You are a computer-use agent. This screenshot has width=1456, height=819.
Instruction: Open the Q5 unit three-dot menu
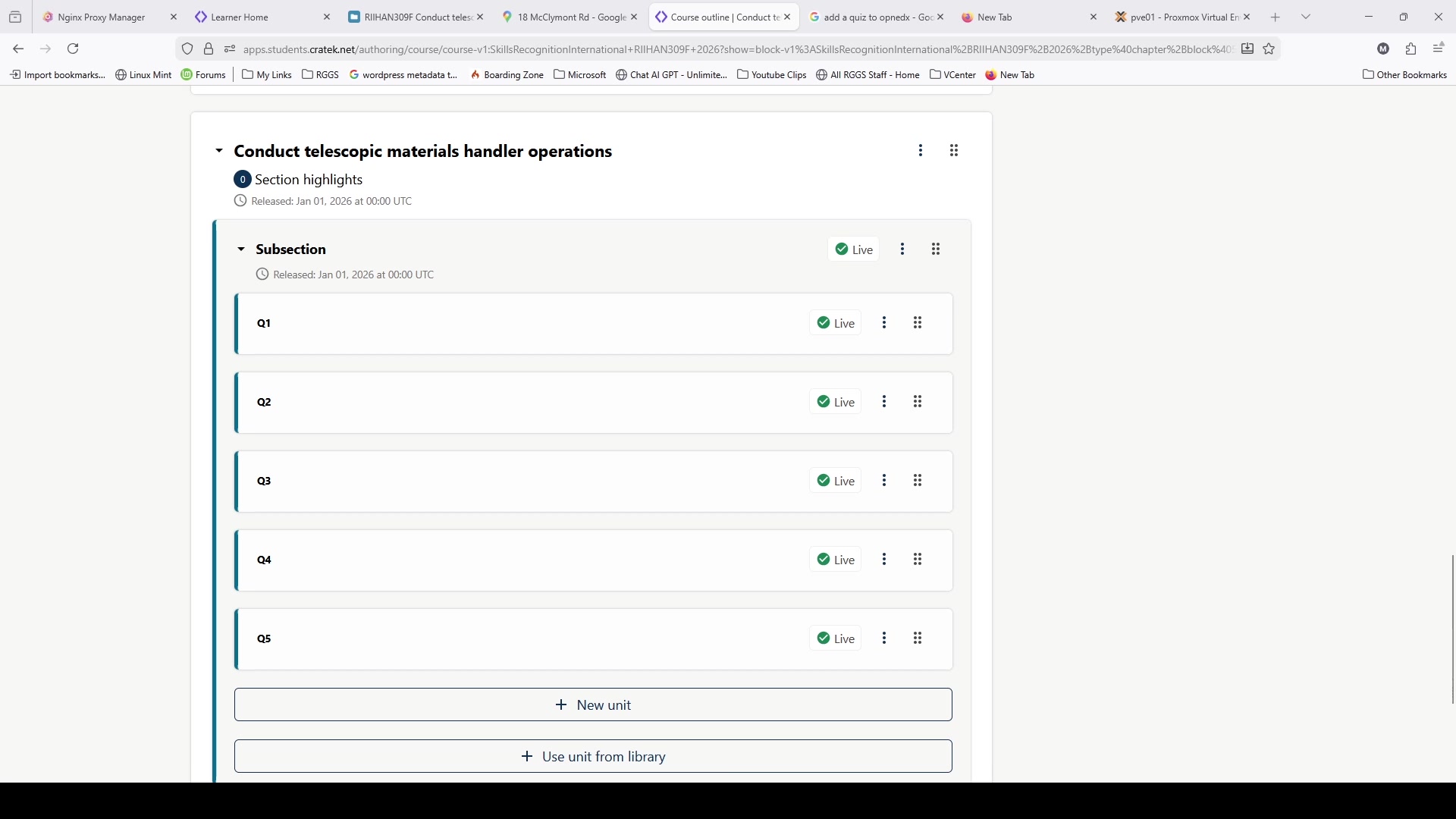click(884, 639)
